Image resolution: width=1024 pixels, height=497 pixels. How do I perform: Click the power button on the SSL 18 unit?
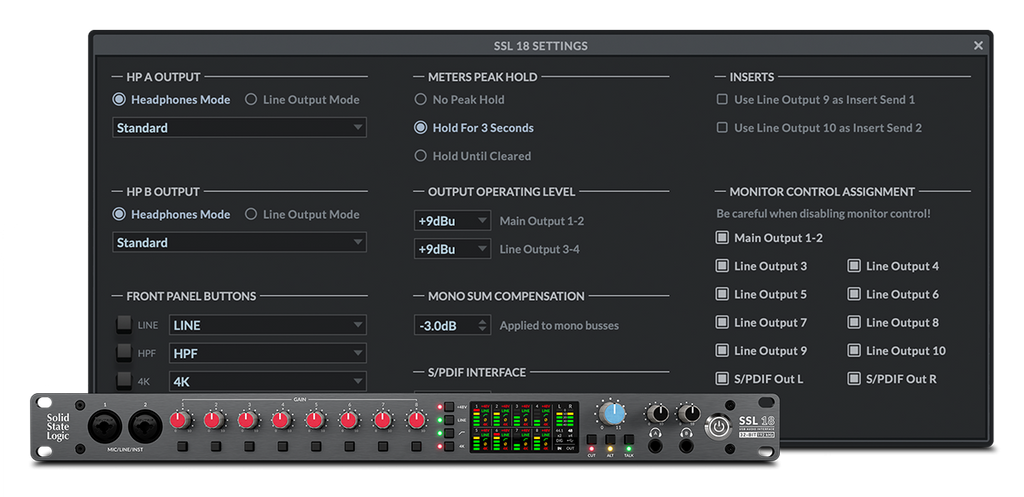tap(718, 428)
